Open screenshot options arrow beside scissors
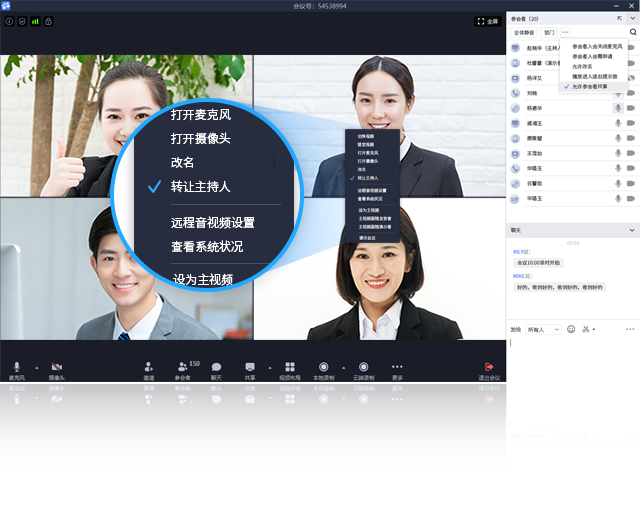This screenshot has height=530, width=640. [594, 329]
